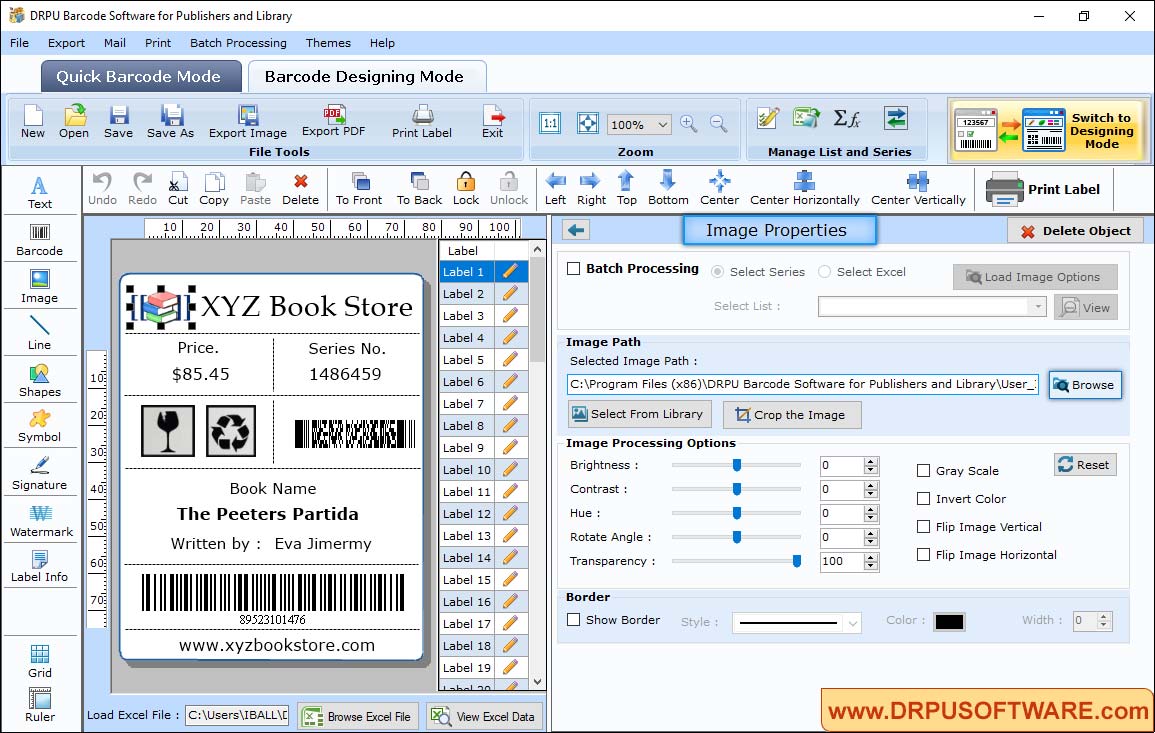The image size is (1155, 733).
Task: Click Select From Library button
Action: click(x=639, y=414)
